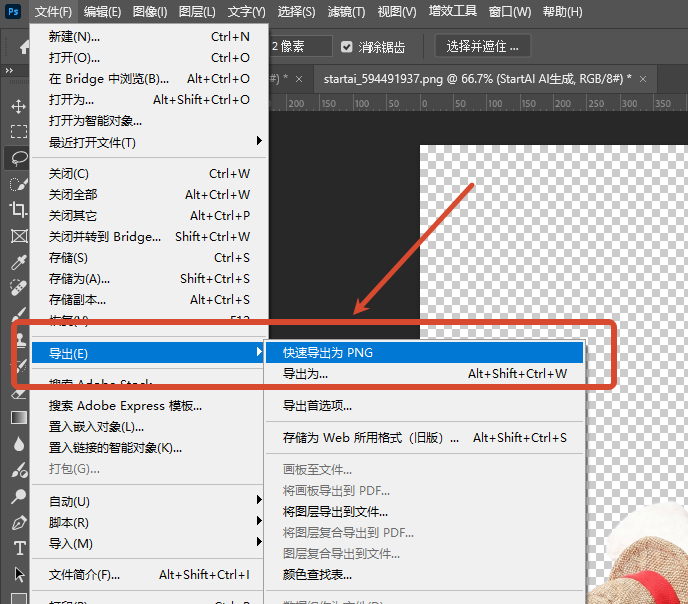The image size is (688, 604).
Task: Open the 选择(S) menu
Action: click(x=296, y=12)
